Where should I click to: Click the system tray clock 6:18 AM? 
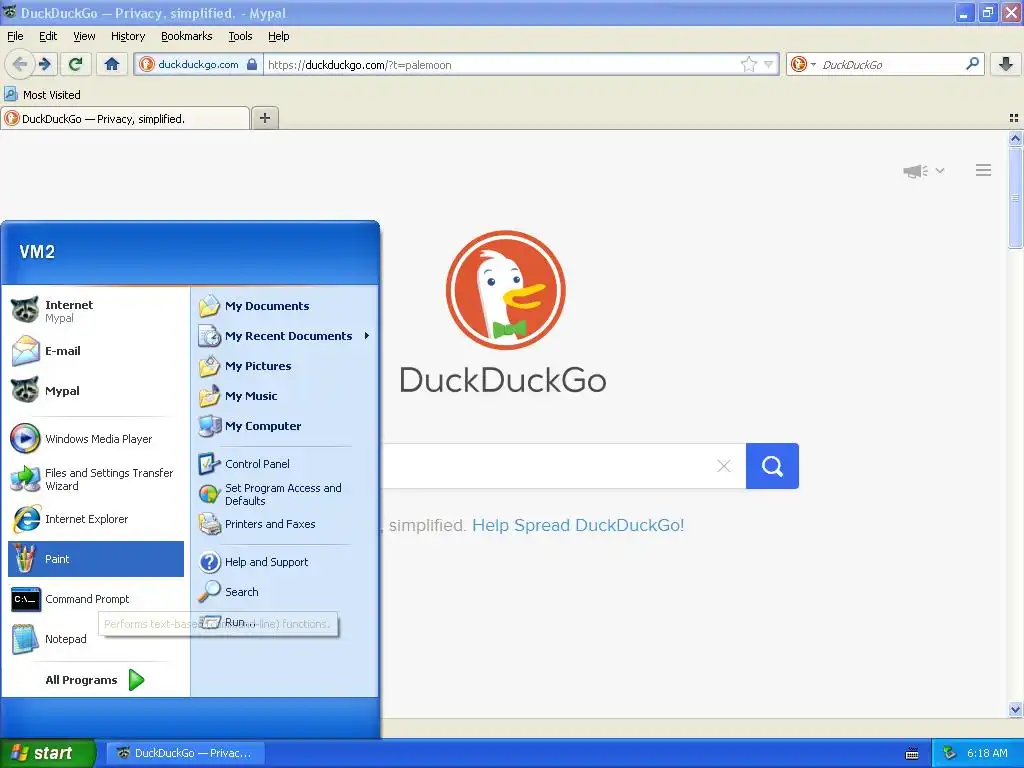987,753
